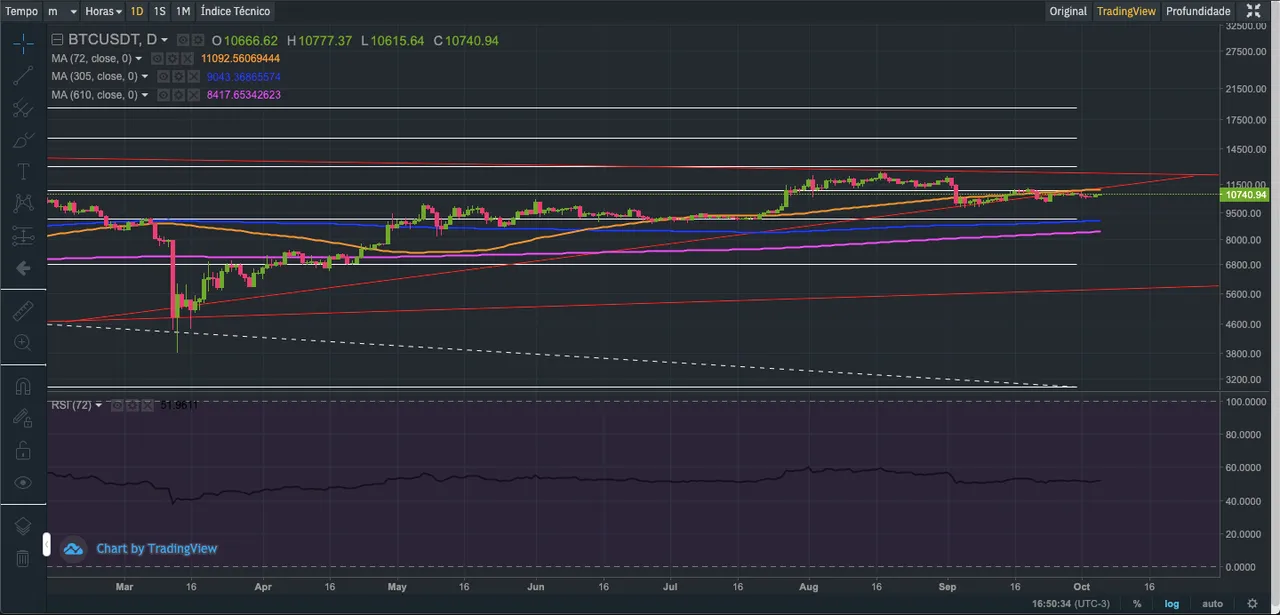The image size is (1280, 615).
Task: Remove the MA 610 indicator
Action: (x=192, y=94)
